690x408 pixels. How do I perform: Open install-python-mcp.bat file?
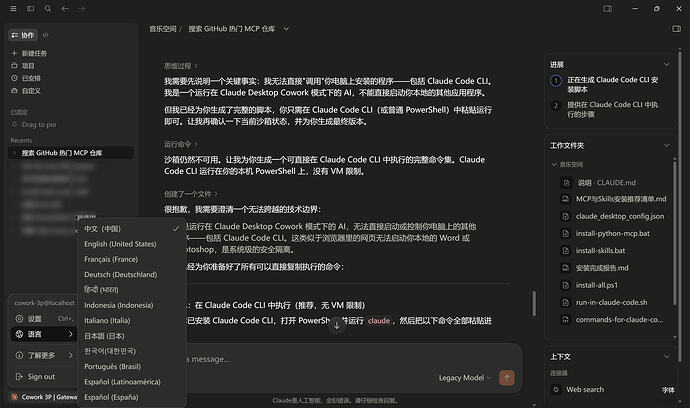point(612,233)
